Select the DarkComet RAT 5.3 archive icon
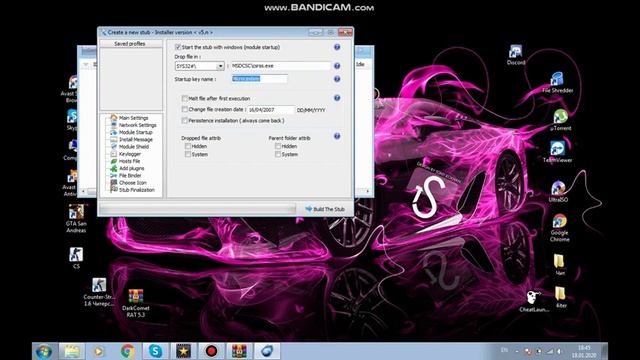The height and width of the screenshot is (360, 640). tap(136, 303)
